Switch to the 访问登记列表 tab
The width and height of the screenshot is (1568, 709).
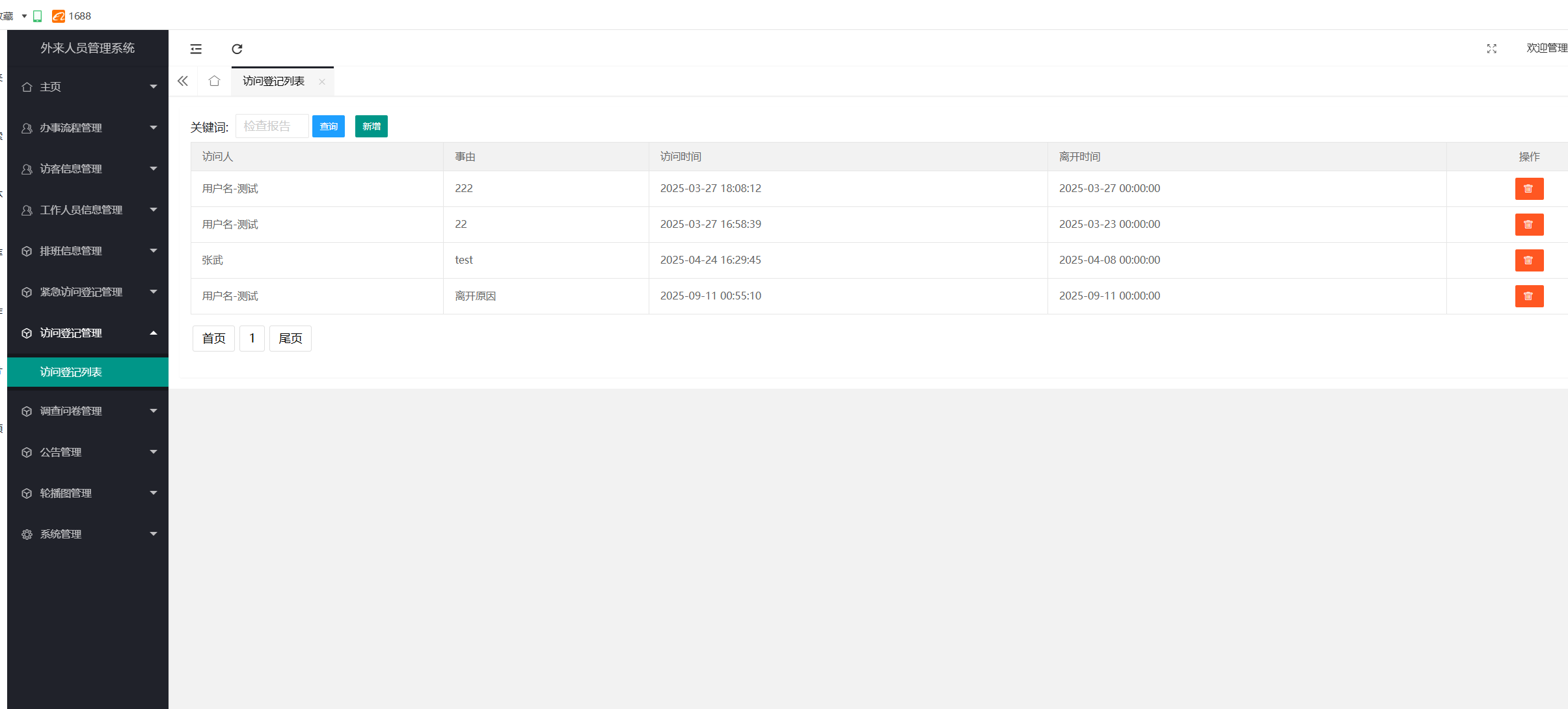point(273,81)
